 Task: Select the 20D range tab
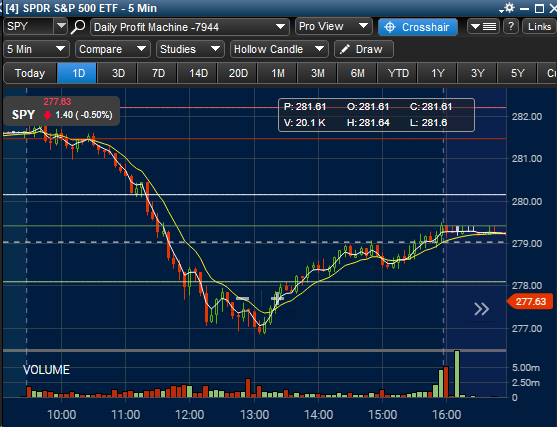(238, 73)
